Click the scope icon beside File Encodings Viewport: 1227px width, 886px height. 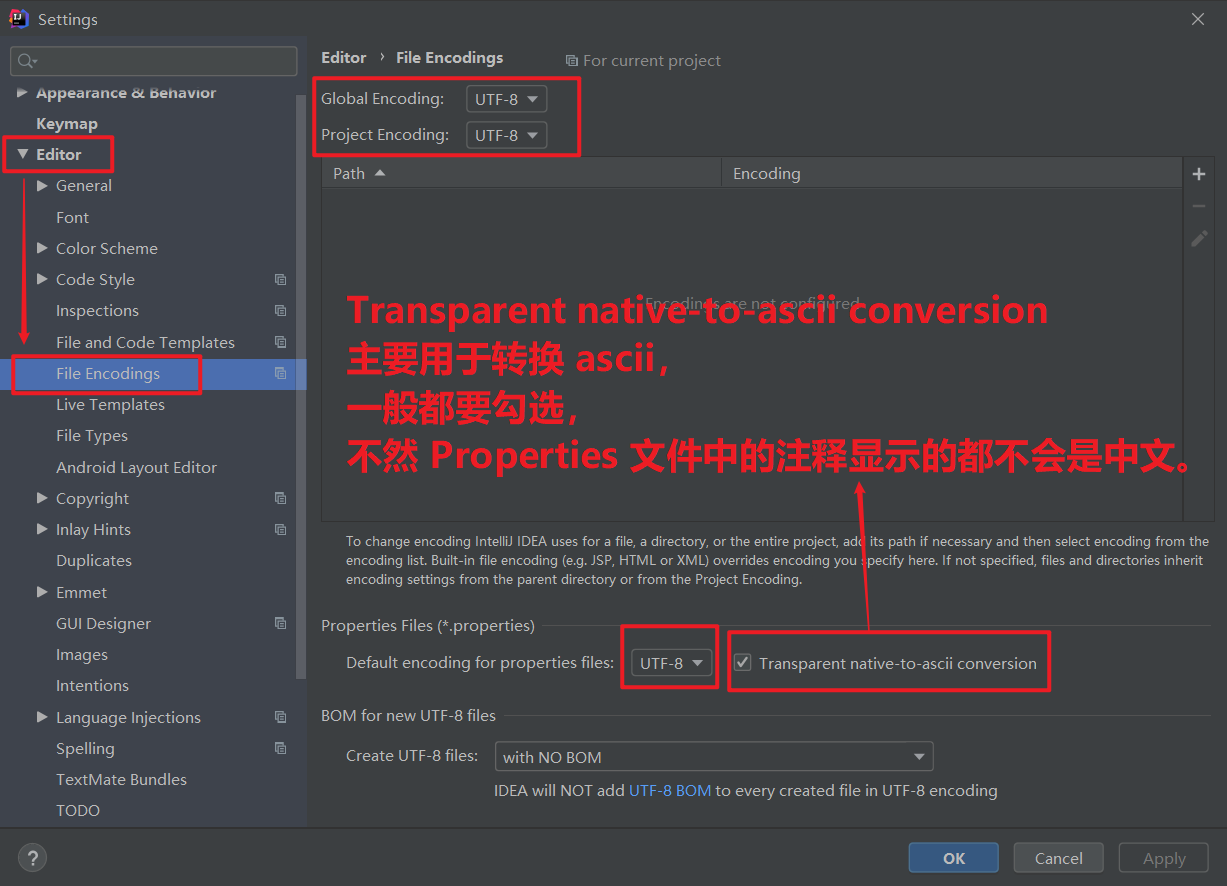(279, 373)
